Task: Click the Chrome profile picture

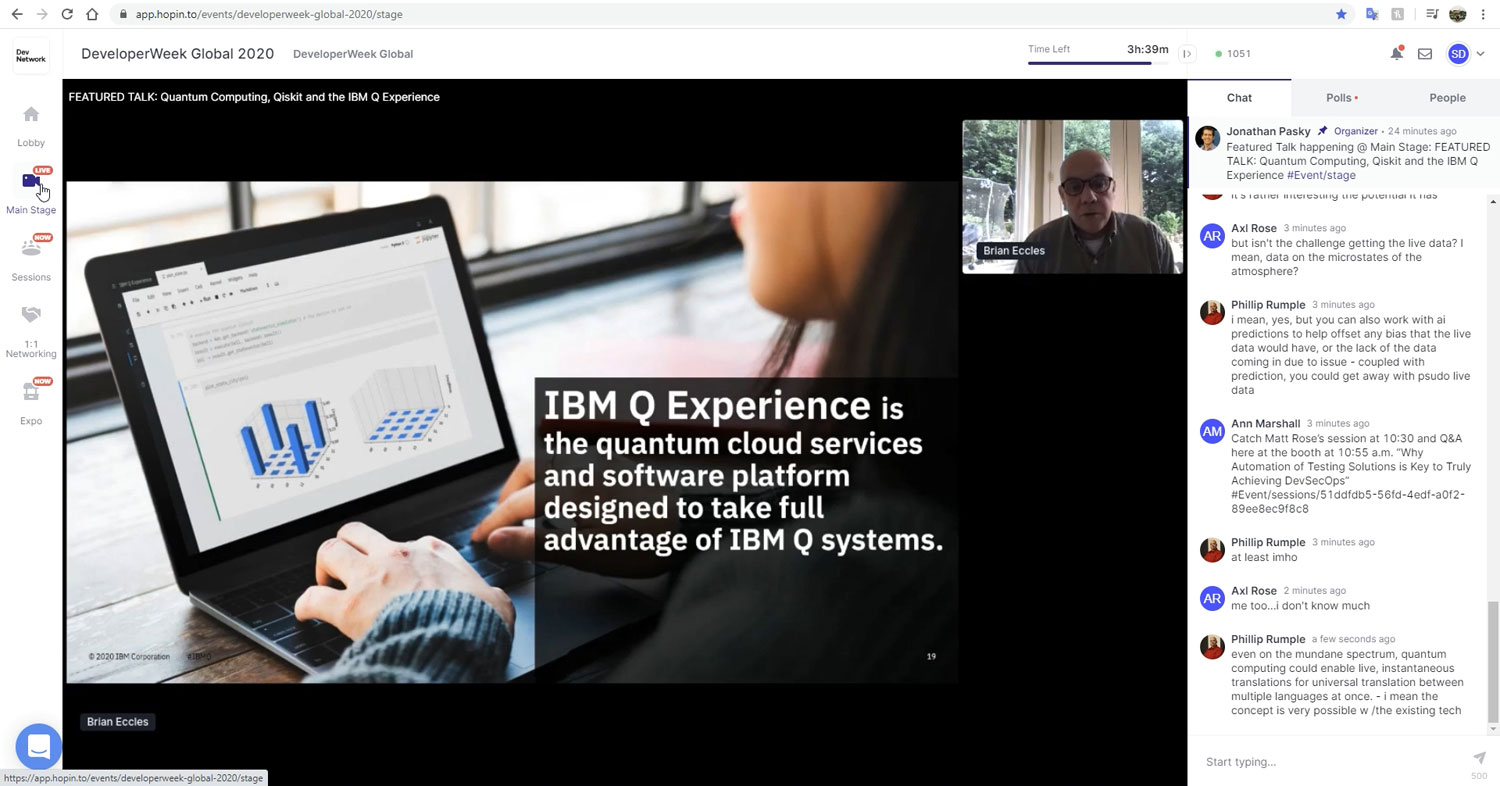Action: pos(1457,14)
